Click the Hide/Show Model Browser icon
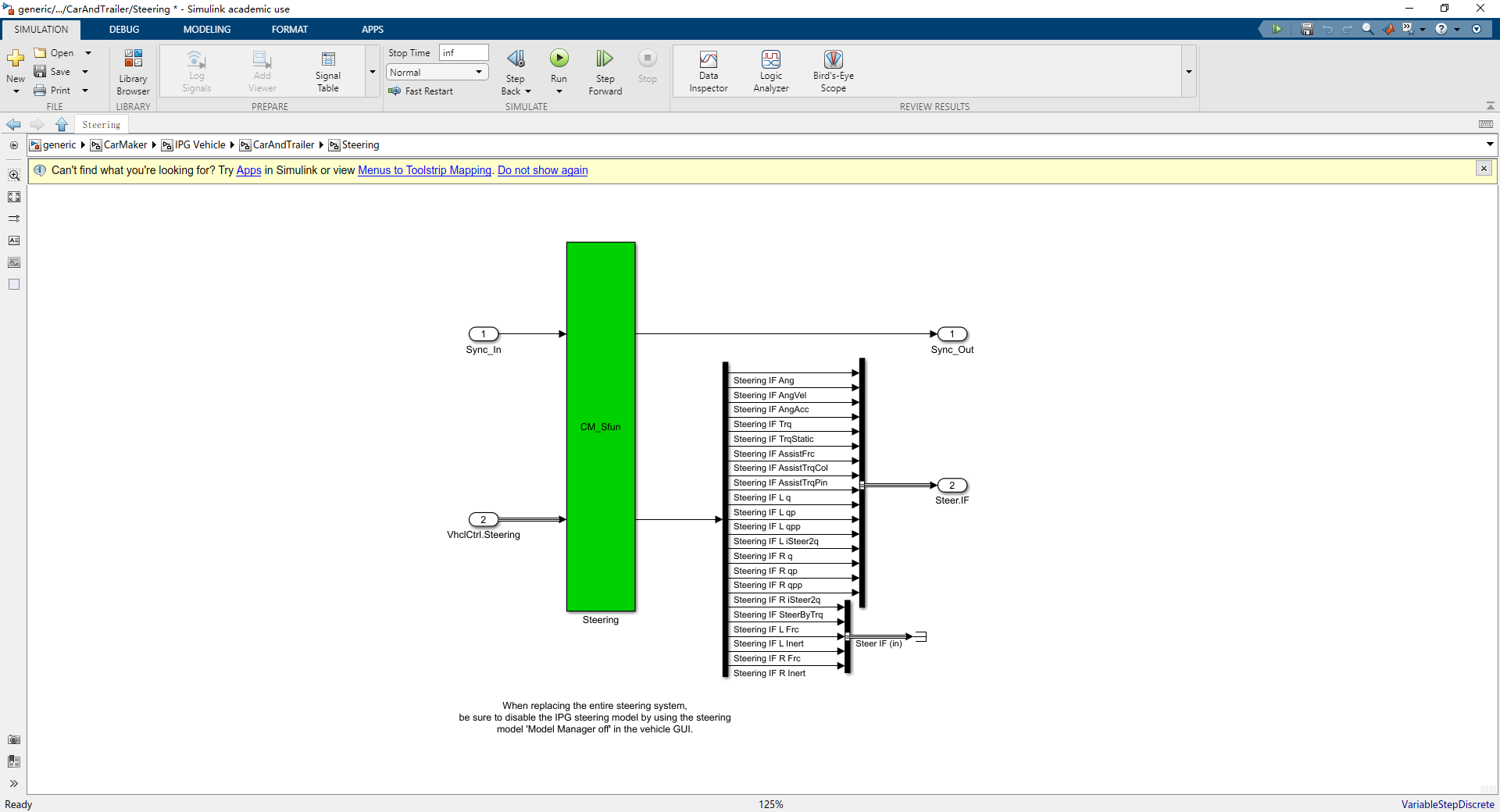This screenshot has height=812, width=1500. [x=14, y=145]
